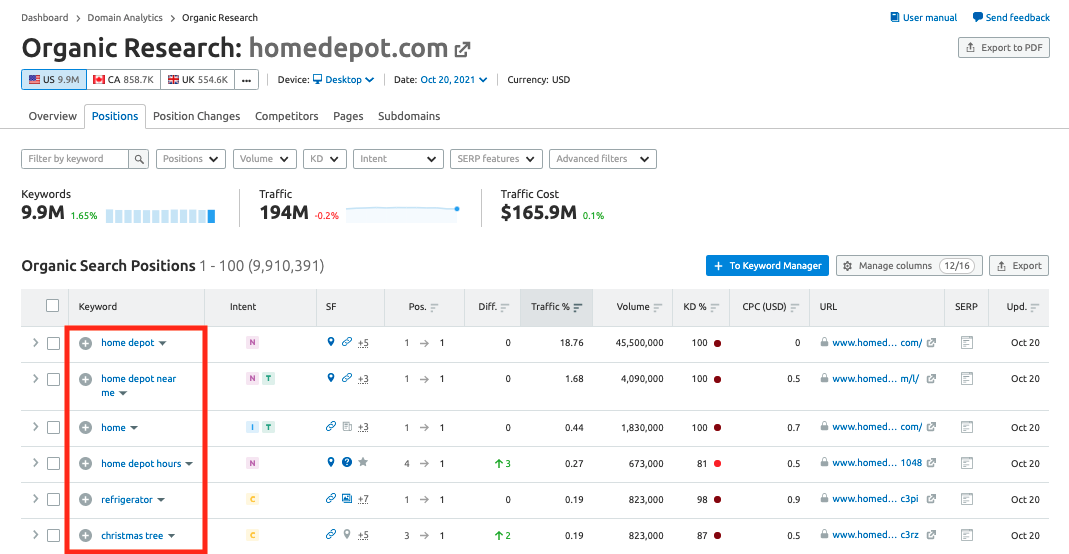Click the plus icon next to 'home depot'
The image size is (1069, 554).
[85, 343]
